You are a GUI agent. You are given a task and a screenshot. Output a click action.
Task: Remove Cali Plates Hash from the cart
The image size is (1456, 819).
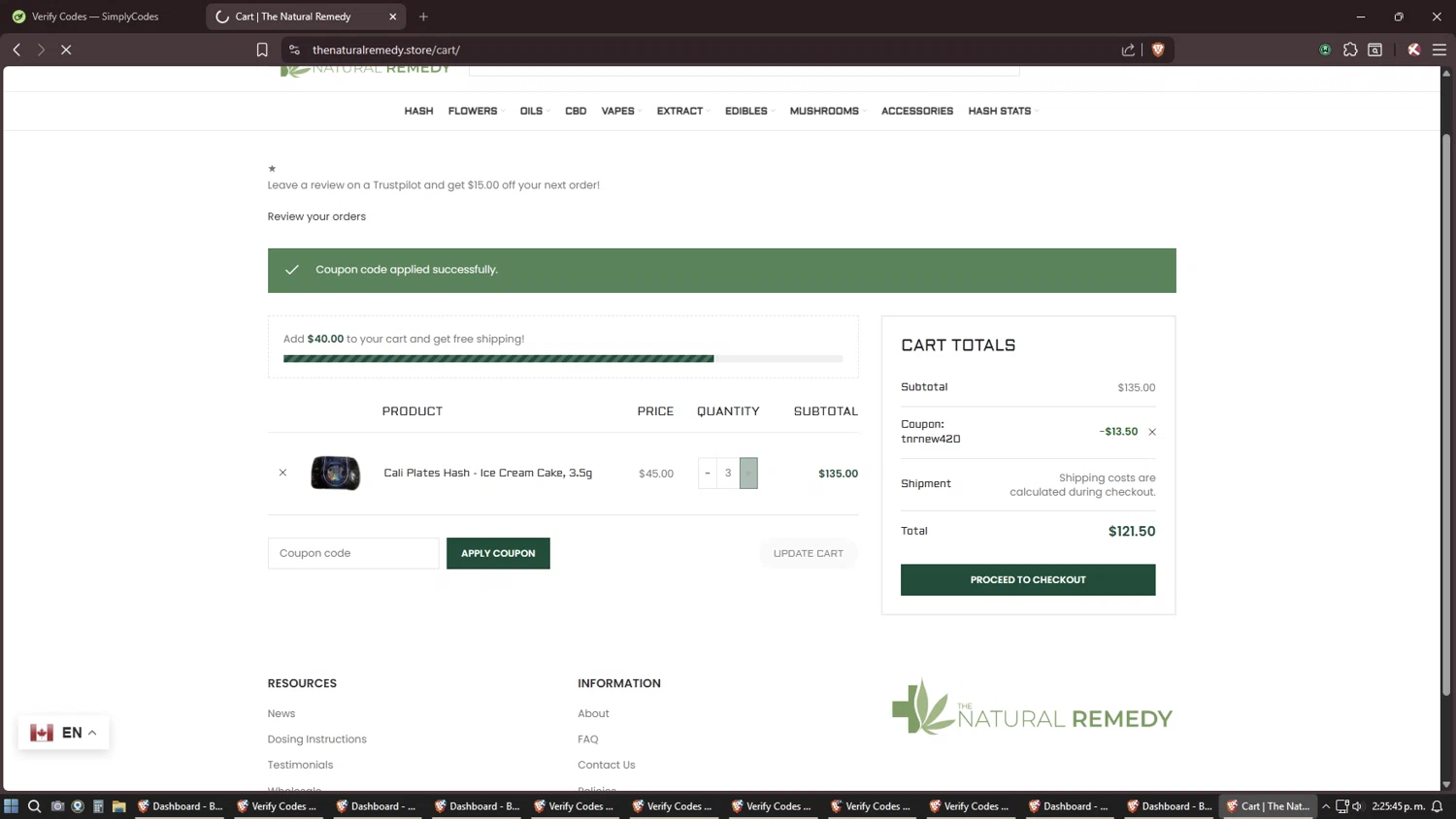[282, 473]
